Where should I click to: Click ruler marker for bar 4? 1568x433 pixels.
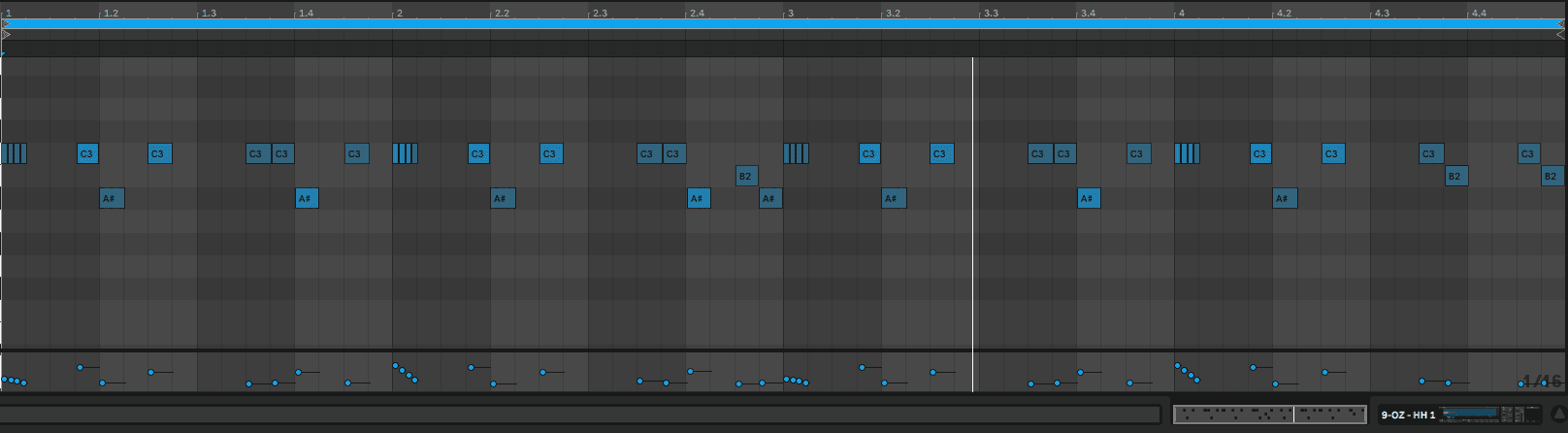click(x=1182, y=14)
